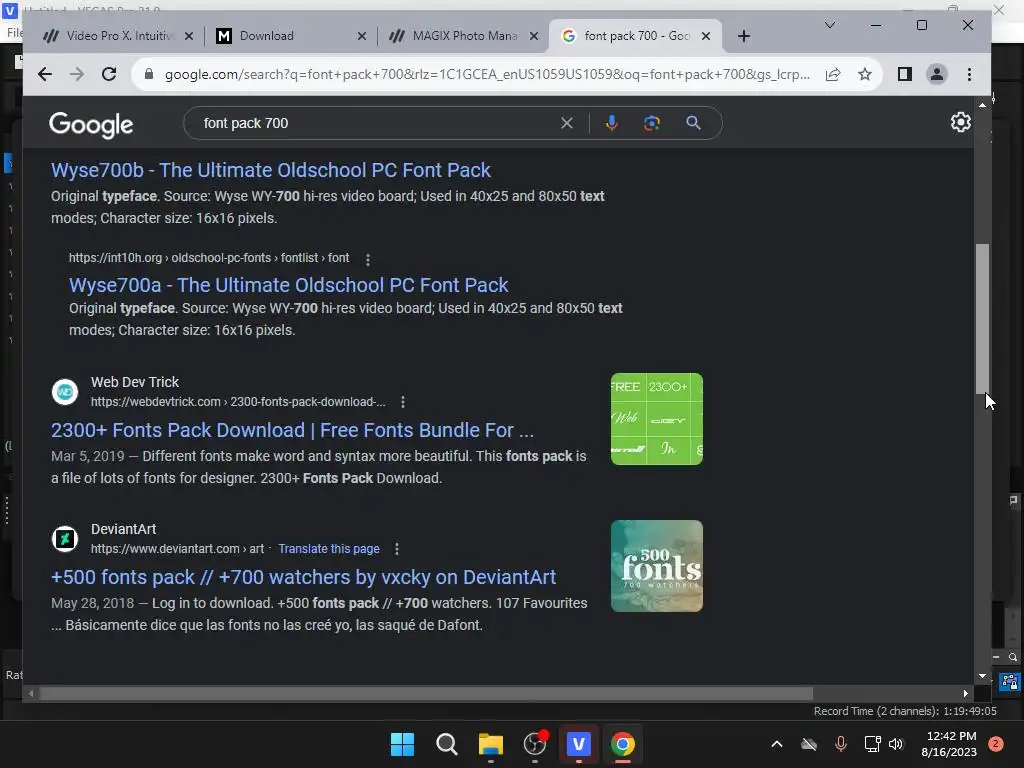Click the Record Time status text in VEGAS

pos(905,711)
